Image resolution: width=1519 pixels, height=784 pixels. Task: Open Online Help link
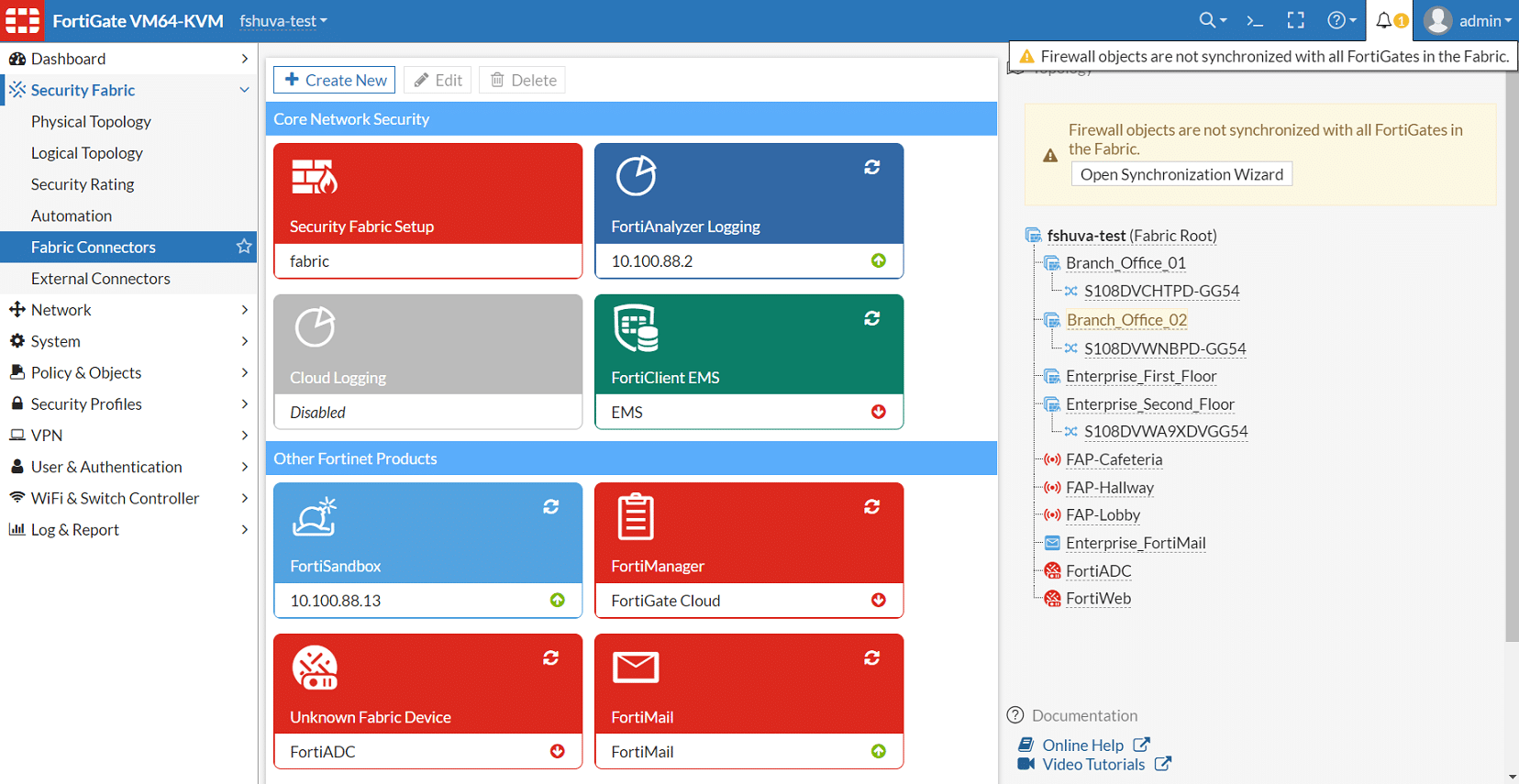click(x=1083, y=745)
